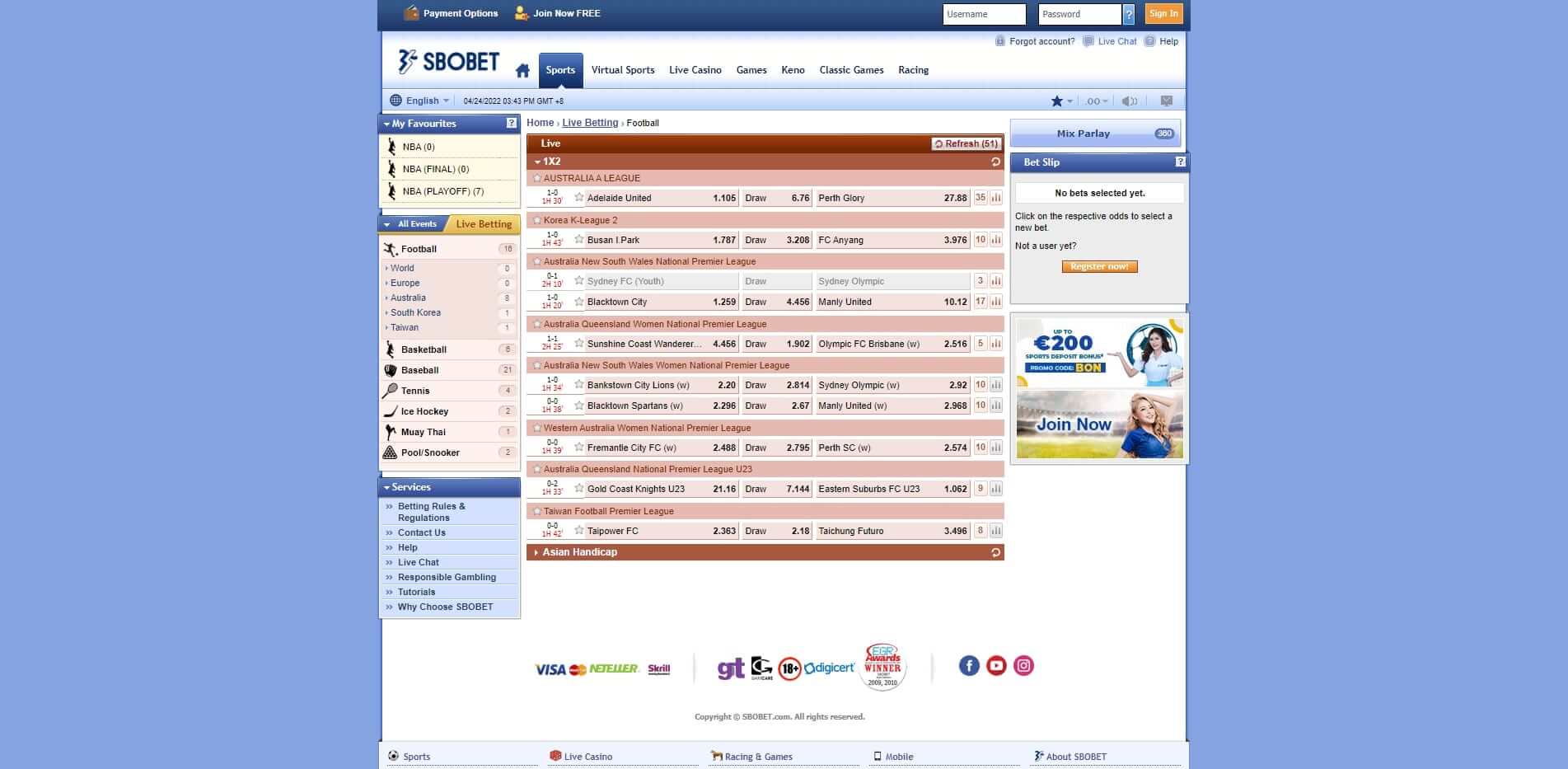Click the statistics chart icon for Adelaide United
Viewport: 1568px width, 769px height.
(997, 198)
